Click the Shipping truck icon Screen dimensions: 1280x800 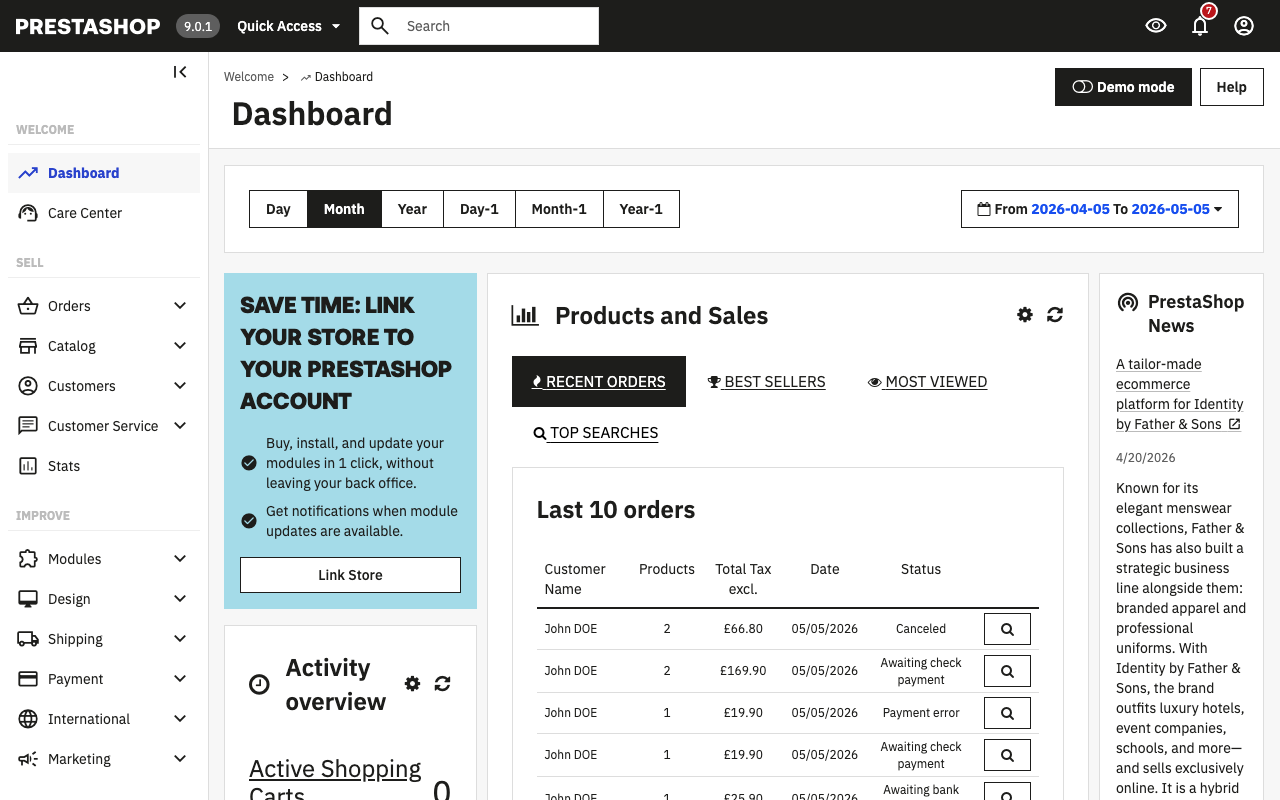tap(28, 639)
